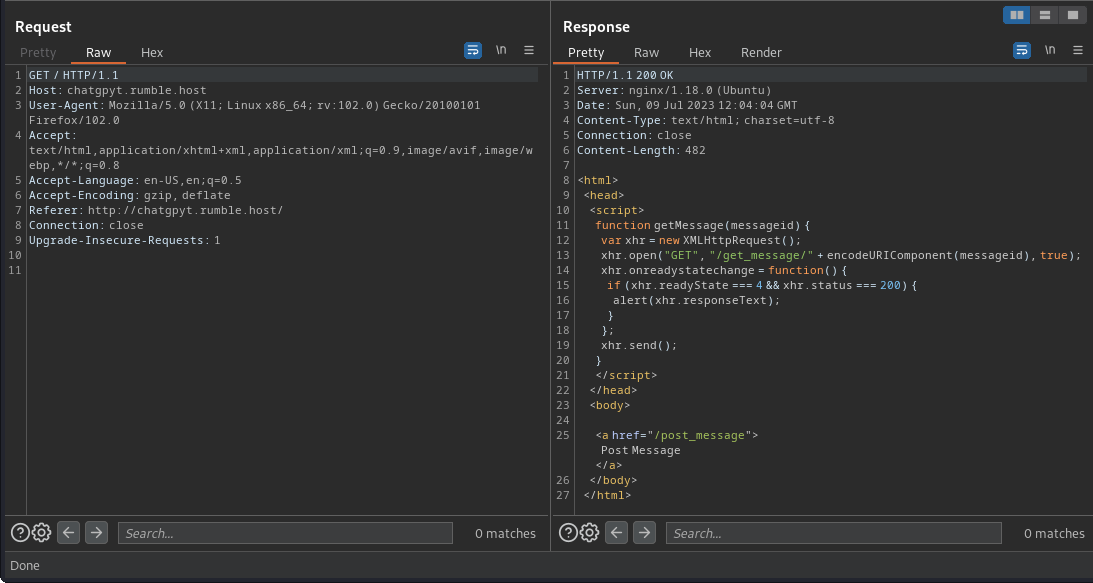Switch to top-bottom split layout

pos(1045,15)
